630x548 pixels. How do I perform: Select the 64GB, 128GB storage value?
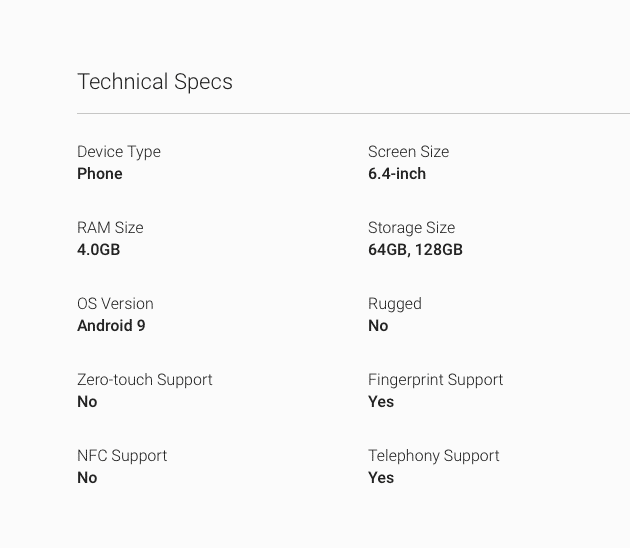pyautogui.click(x=415, y=250)
